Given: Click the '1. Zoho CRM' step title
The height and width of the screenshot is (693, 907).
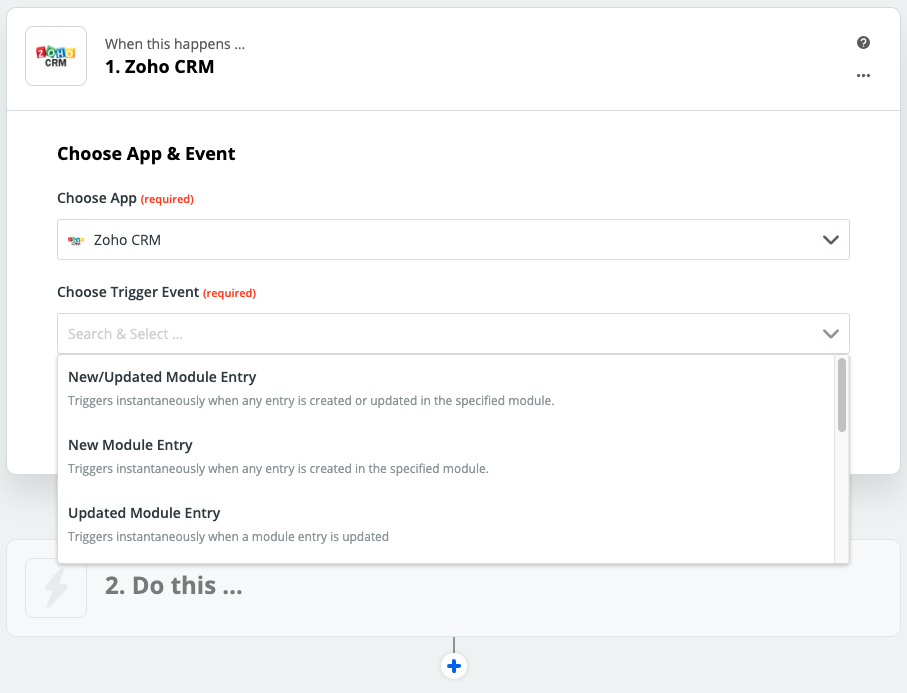Looking at the screenshot, I should tap(160, 67).
